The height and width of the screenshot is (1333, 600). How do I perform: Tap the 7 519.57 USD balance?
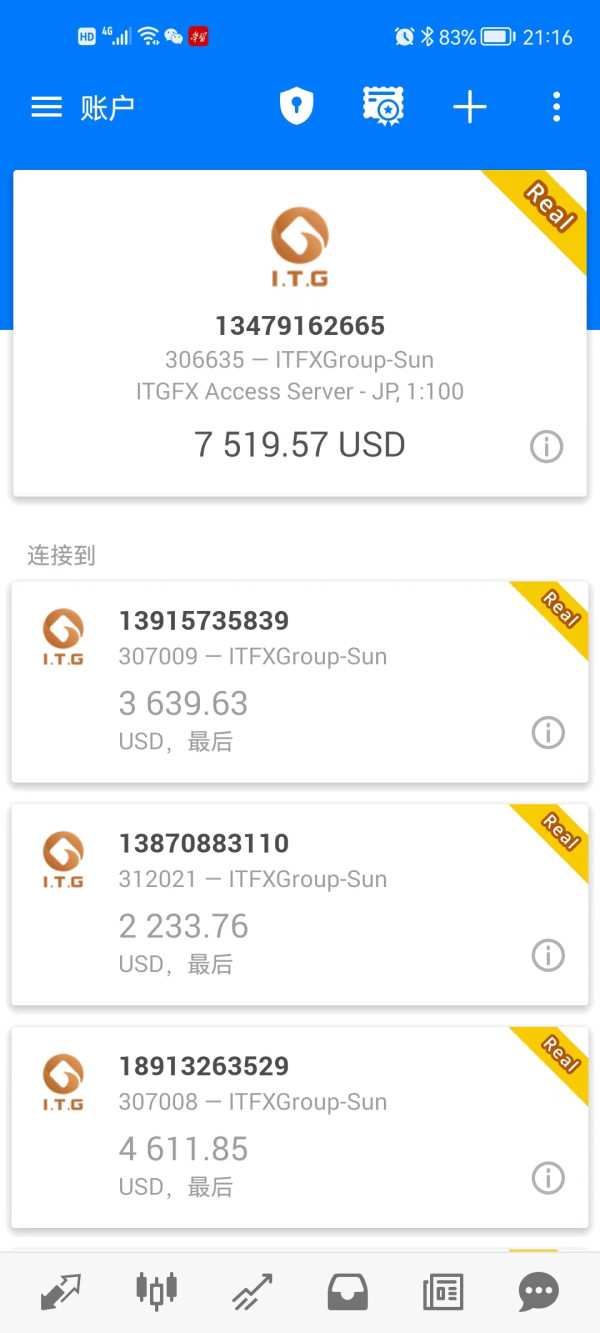300,444
